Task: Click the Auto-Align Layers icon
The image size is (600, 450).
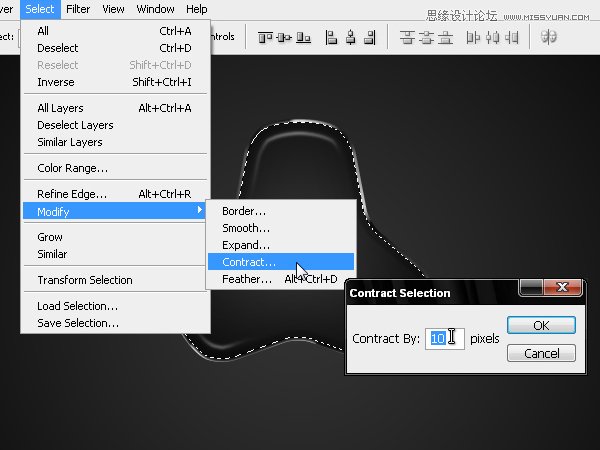Action: tap(548, 37)
